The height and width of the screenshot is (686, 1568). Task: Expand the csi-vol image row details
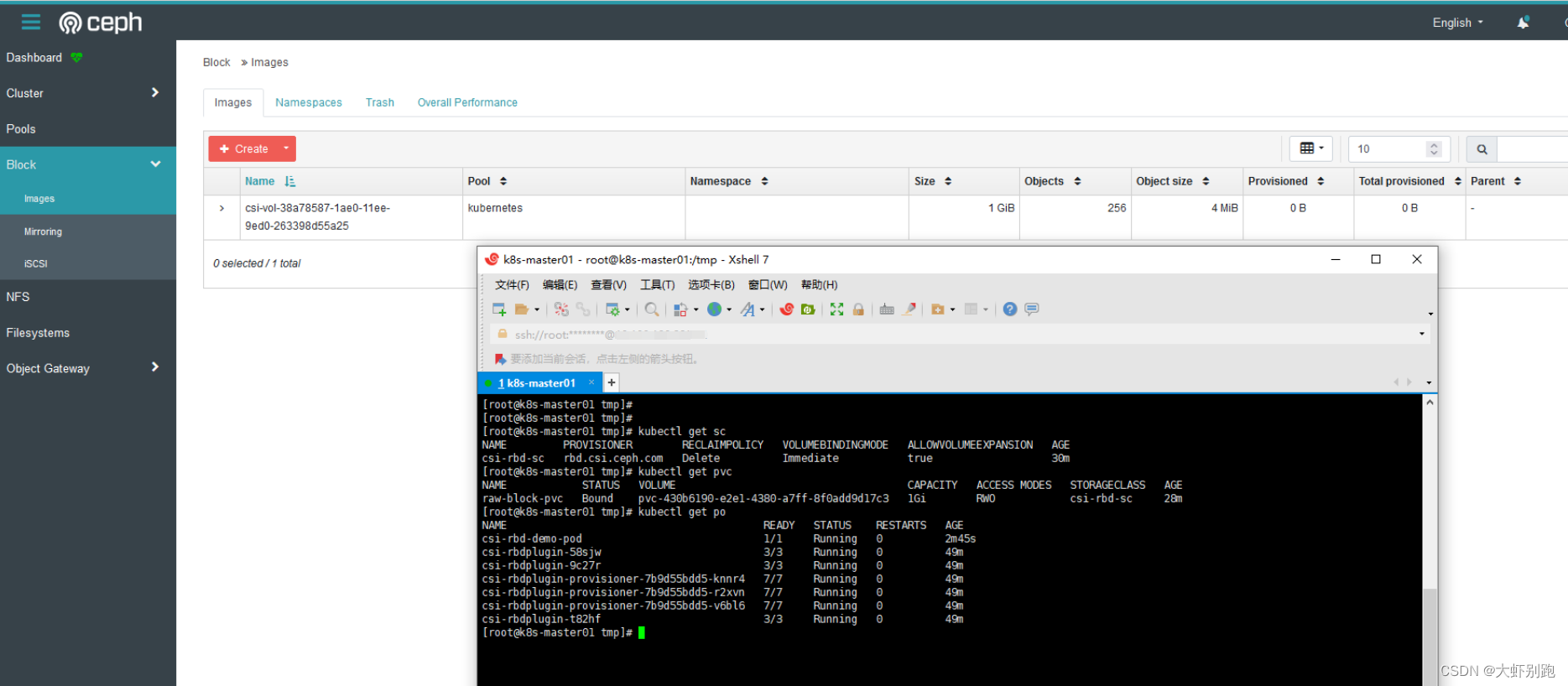click(x=221, y=208)
